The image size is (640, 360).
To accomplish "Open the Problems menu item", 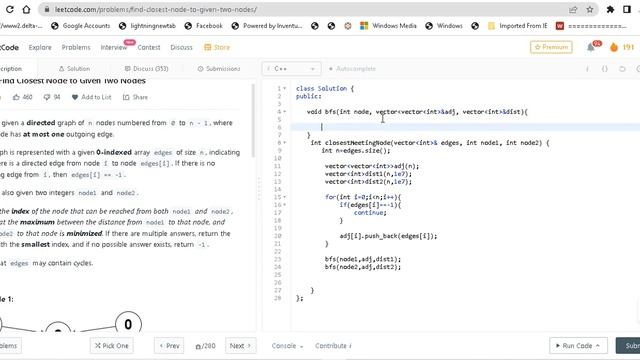I will [x=76, y=47].
